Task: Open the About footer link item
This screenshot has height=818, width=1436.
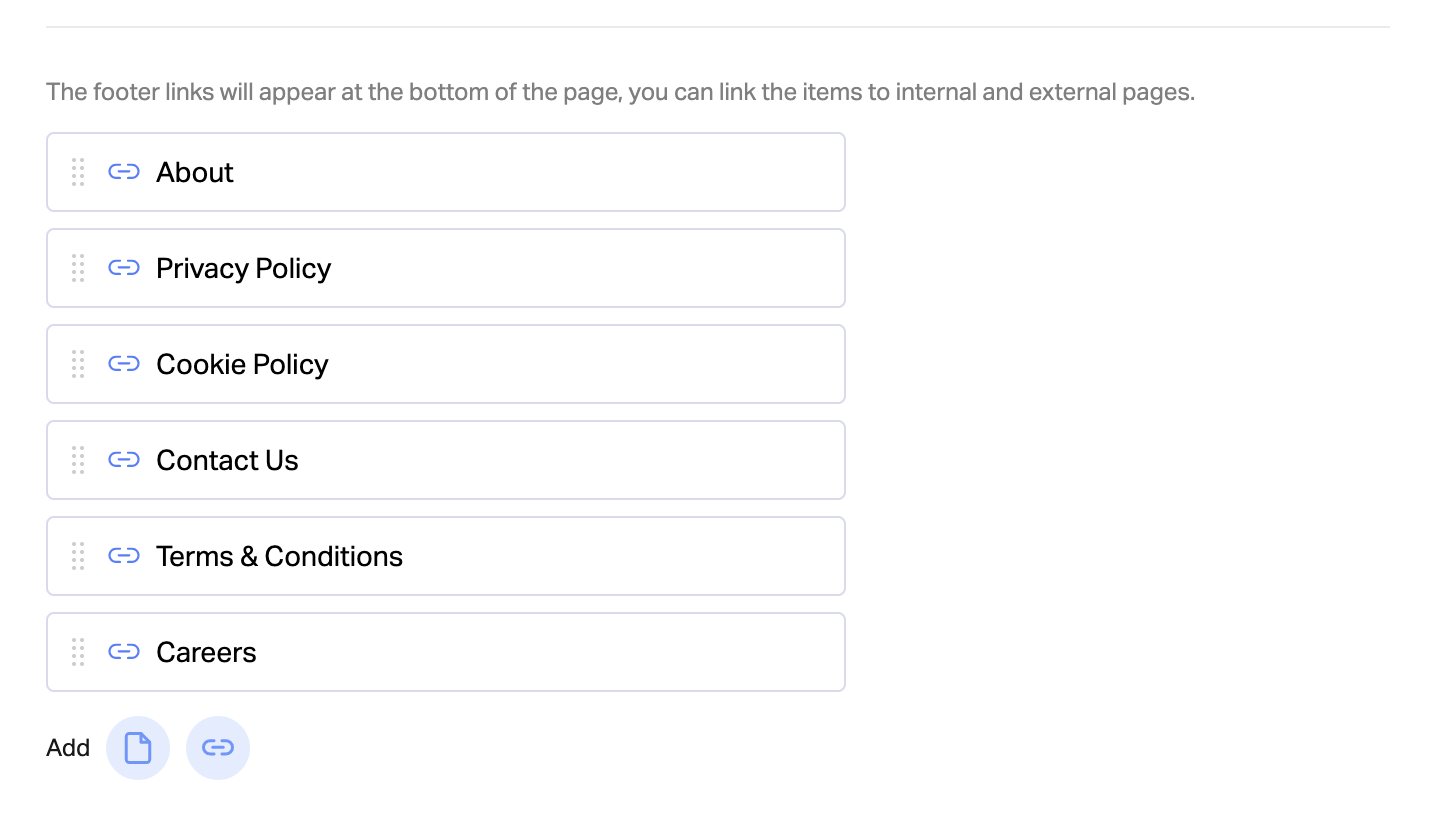Action: coord(446,172)
